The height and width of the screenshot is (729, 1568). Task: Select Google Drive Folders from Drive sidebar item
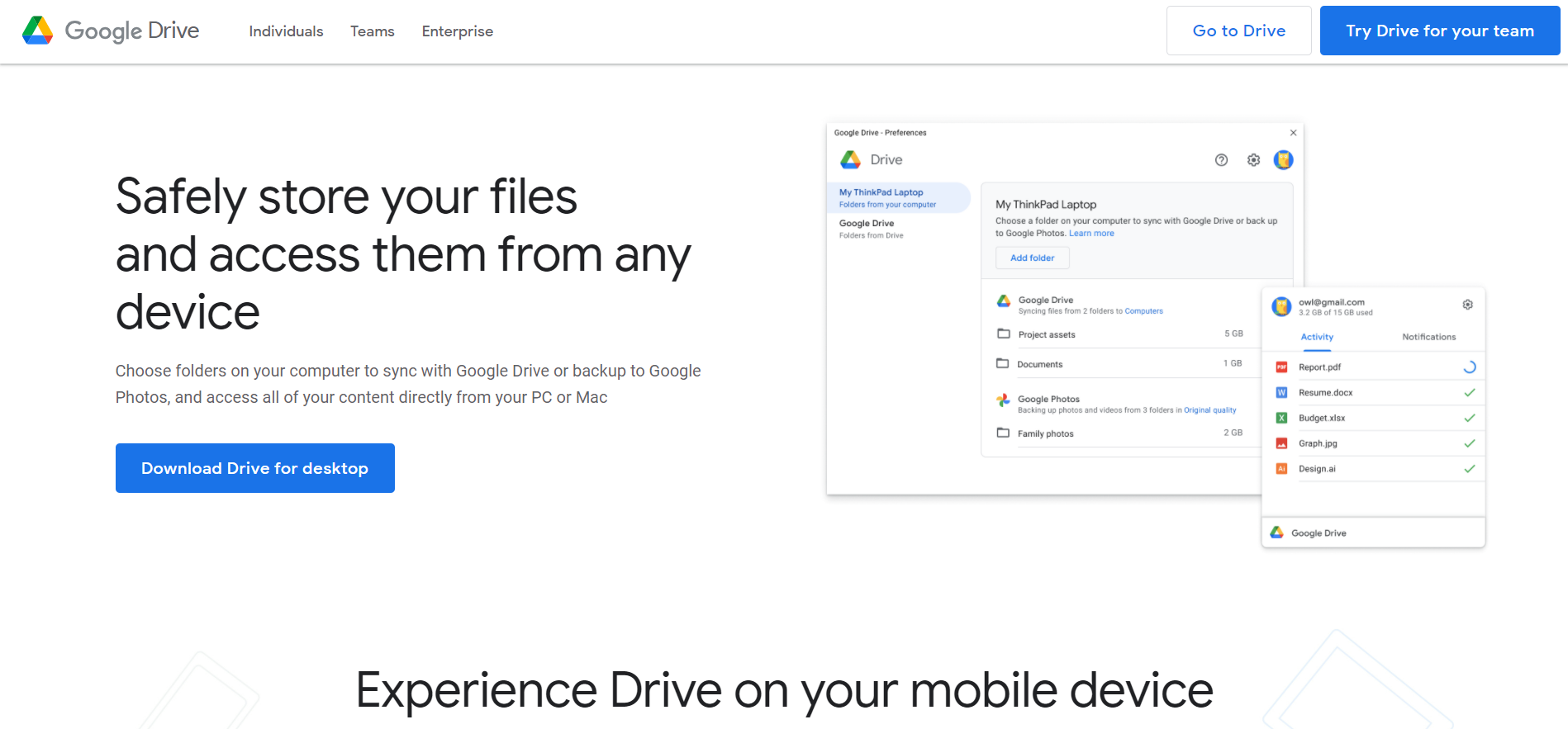(x=871, y=229)
